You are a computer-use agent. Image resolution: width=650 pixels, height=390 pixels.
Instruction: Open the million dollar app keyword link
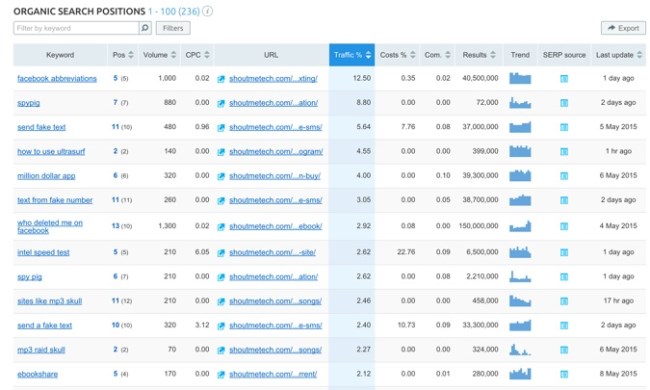46,176
